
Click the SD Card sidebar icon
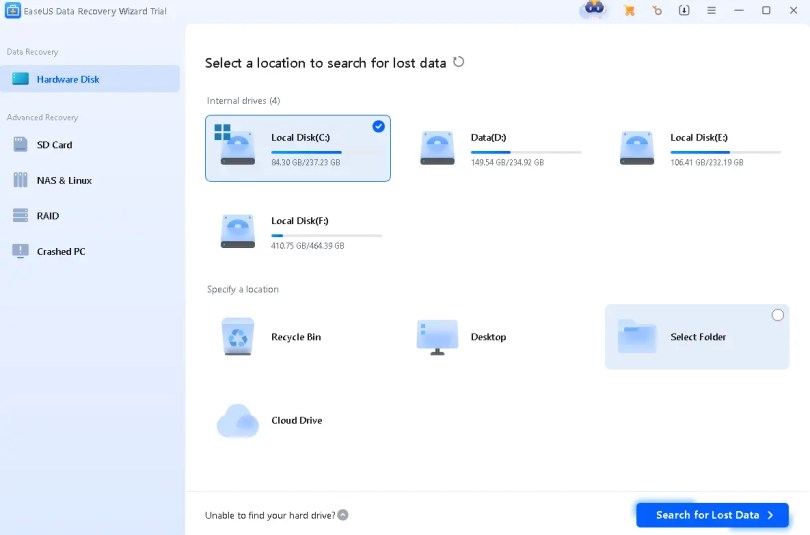click(20, 144)
